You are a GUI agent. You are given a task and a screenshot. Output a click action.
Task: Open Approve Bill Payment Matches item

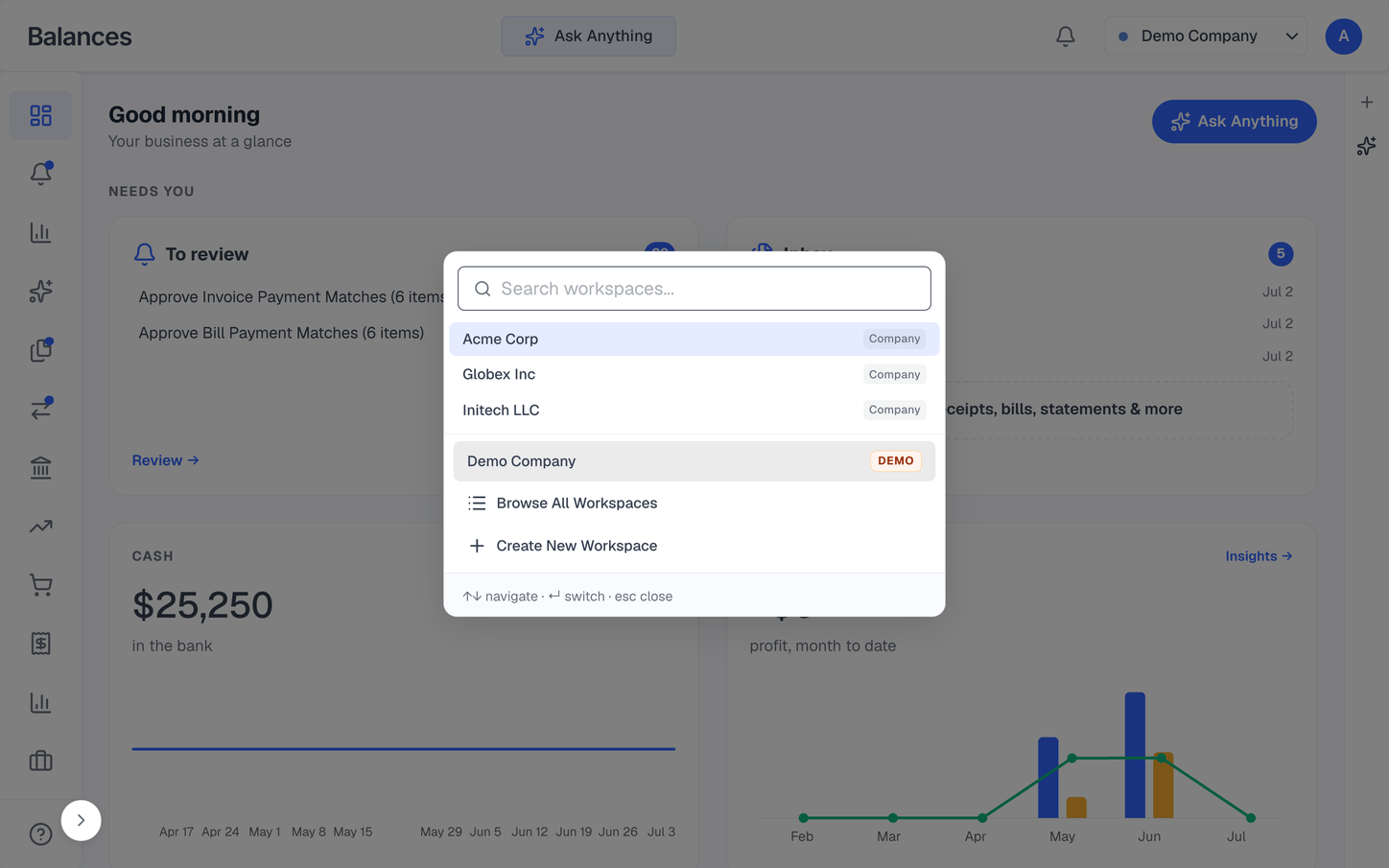(281, 333)
